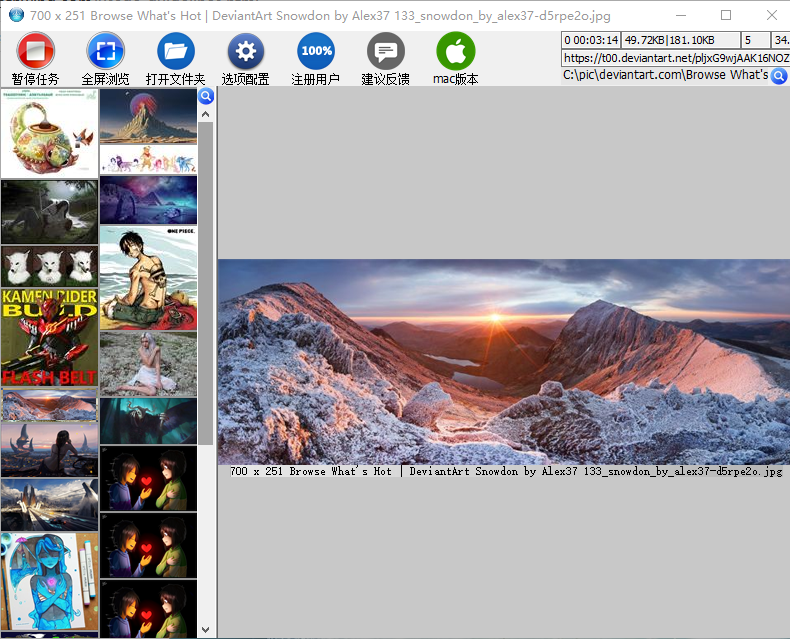Open the feedback suggestions icon

point(386,52)
